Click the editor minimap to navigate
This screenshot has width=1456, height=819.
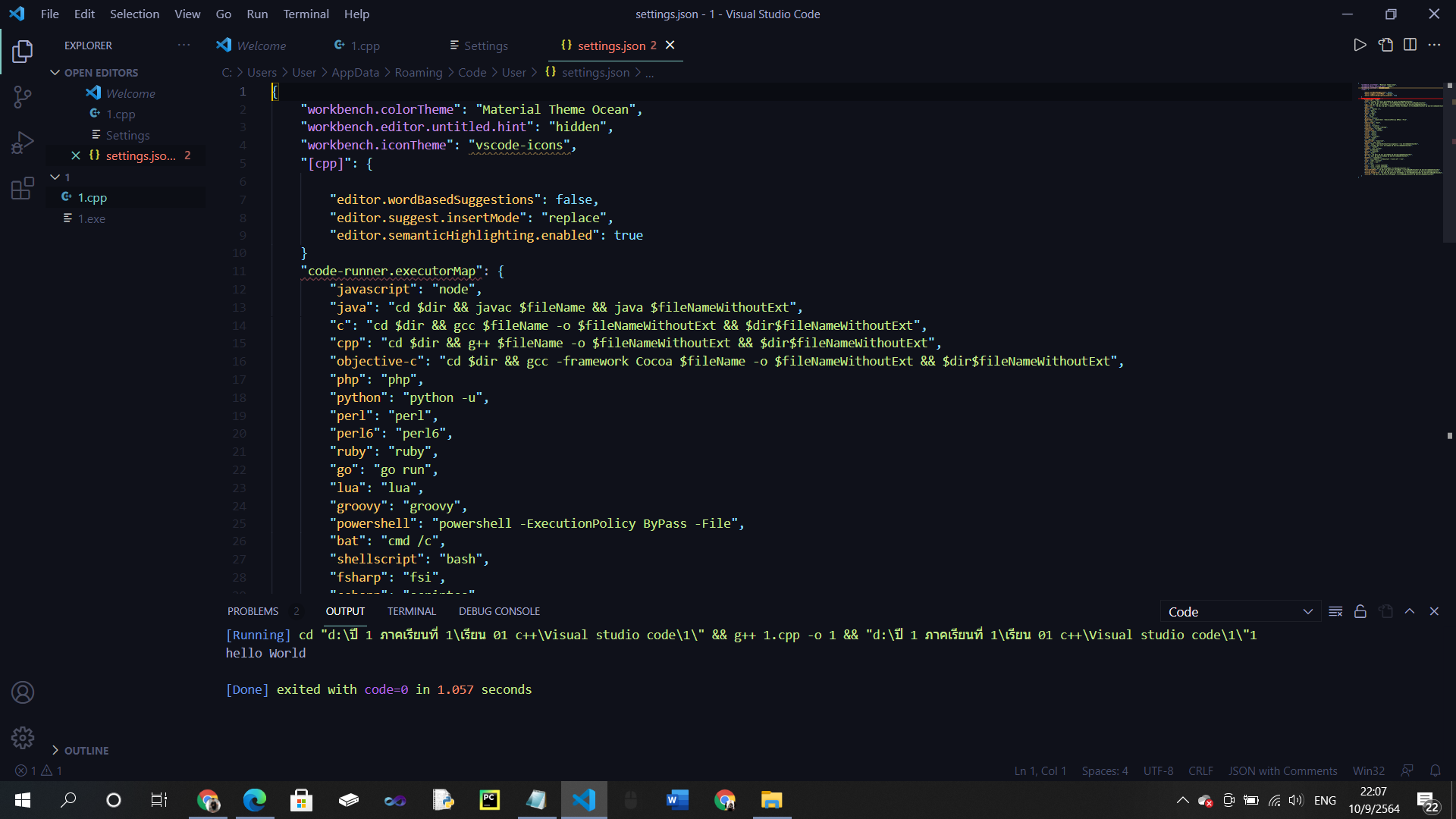click(x=1399, y=129)
